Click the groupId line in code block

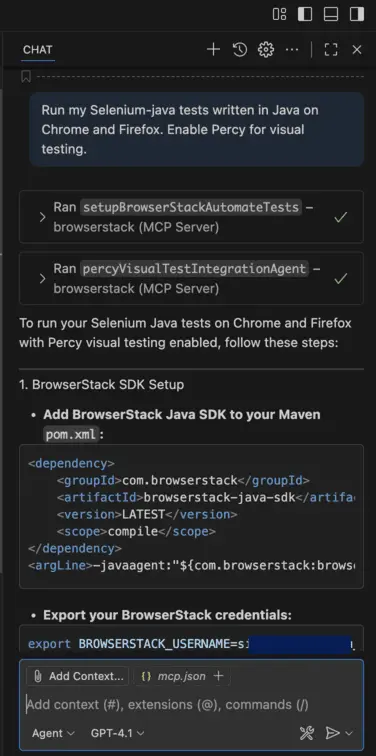click(x=183, y=480)
